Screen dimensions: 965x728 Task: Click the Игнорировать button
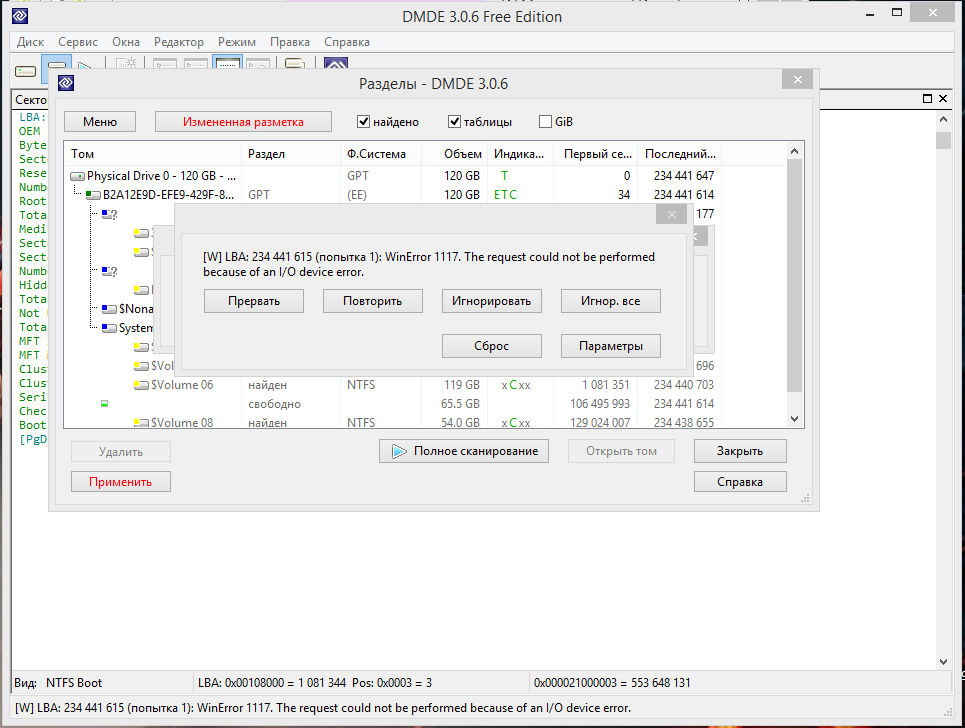tap(492, 301)
